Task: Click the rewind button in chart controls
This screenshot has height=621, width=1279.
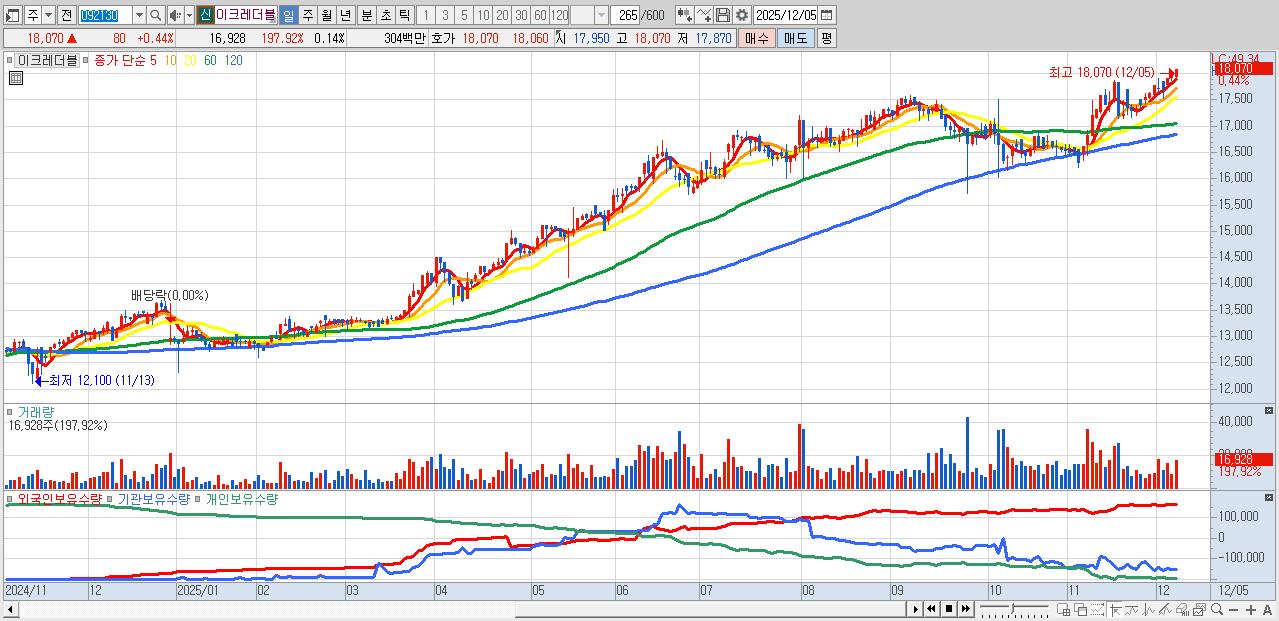Action: [x=931, y=609]
